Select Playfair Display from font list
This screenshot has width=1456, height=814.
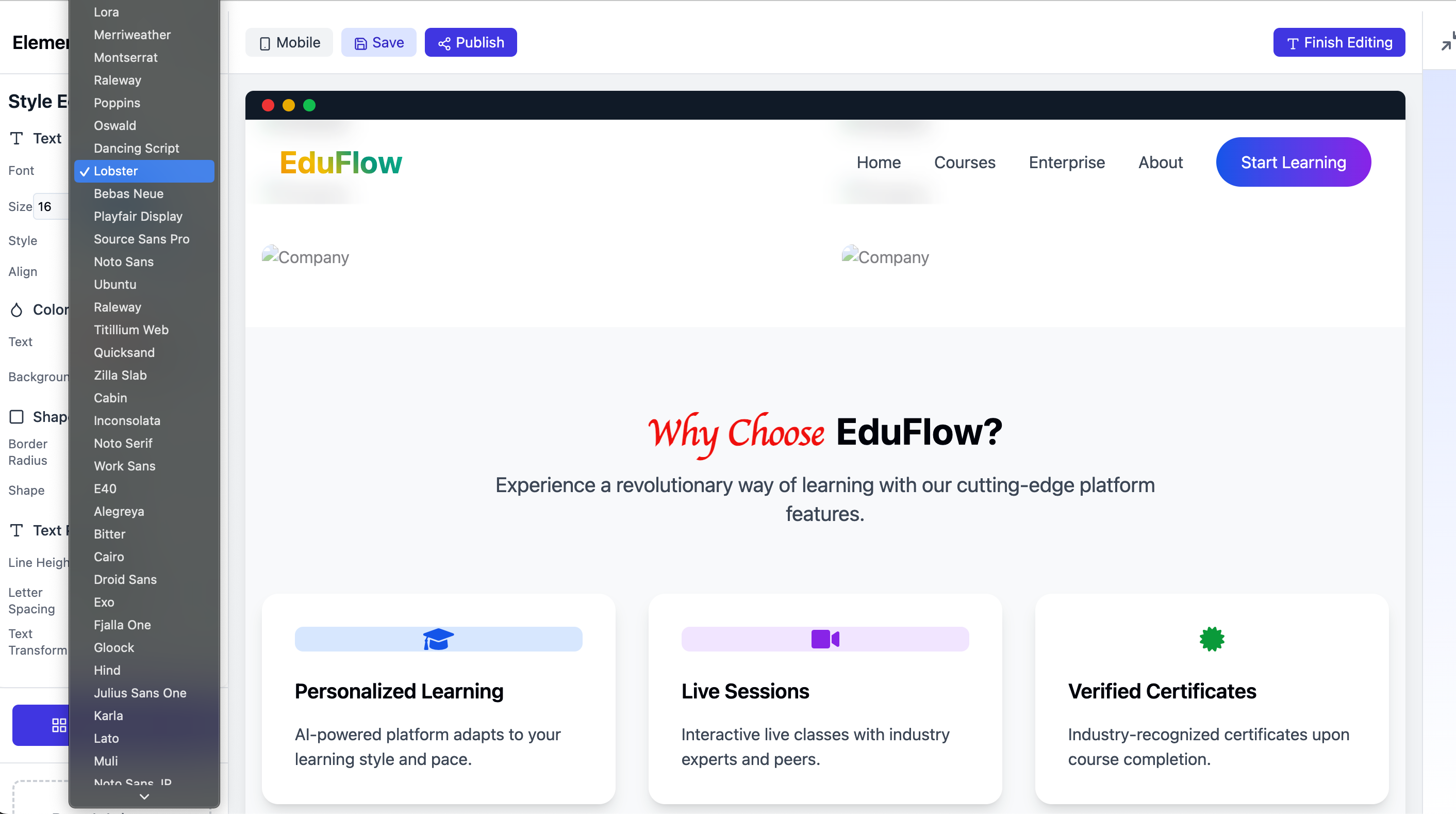(138, 216)
